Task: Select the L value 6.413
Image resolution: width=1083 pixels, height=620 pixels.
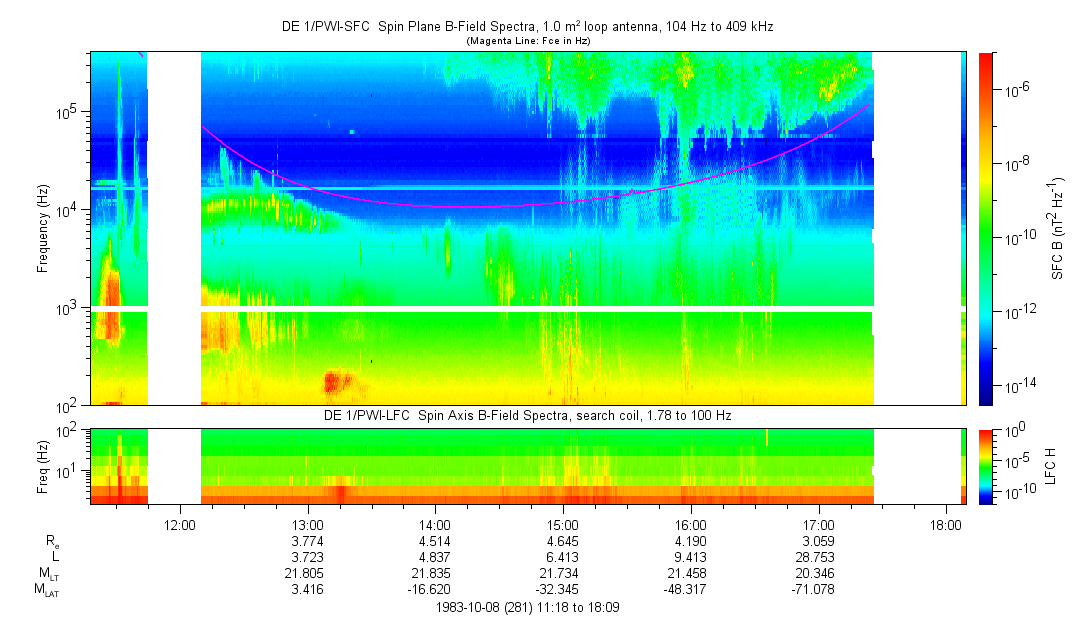Action: coord(563,557)
